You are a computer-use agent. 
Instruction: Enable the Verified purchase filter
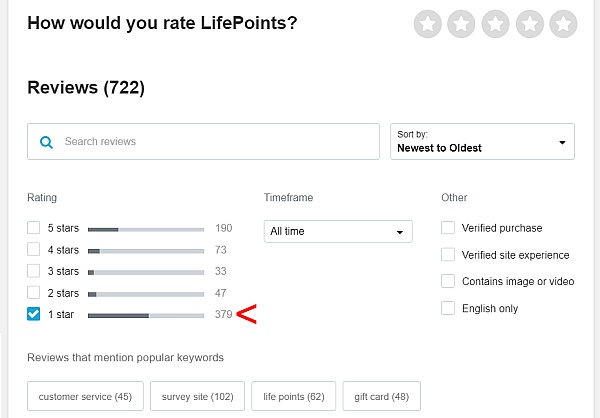coord(448,227)
